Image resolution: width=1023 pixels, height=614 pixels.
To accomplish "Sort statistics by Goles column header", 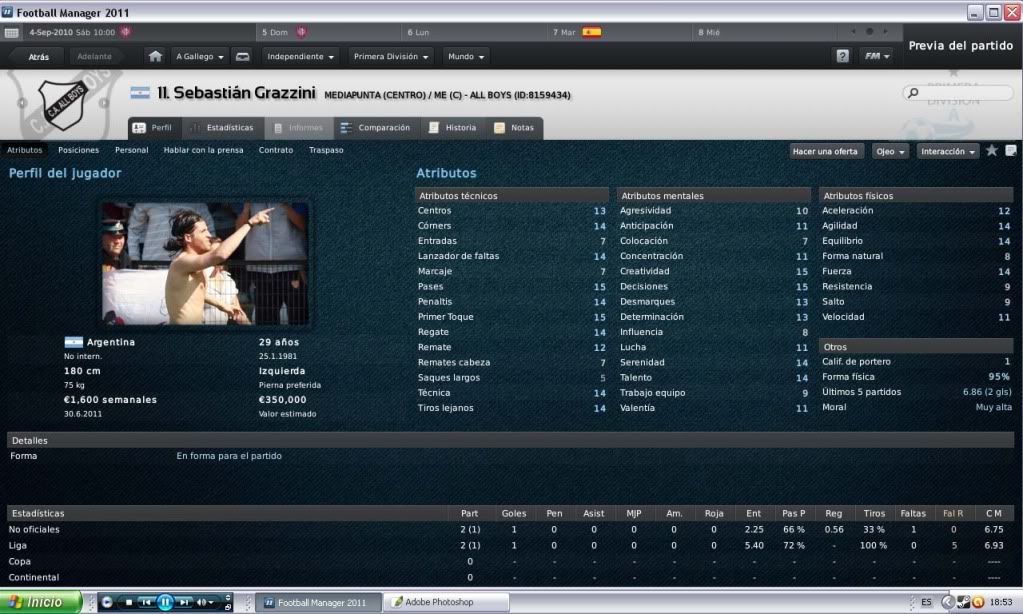I will pyautogui.click(x=513, y=514).
